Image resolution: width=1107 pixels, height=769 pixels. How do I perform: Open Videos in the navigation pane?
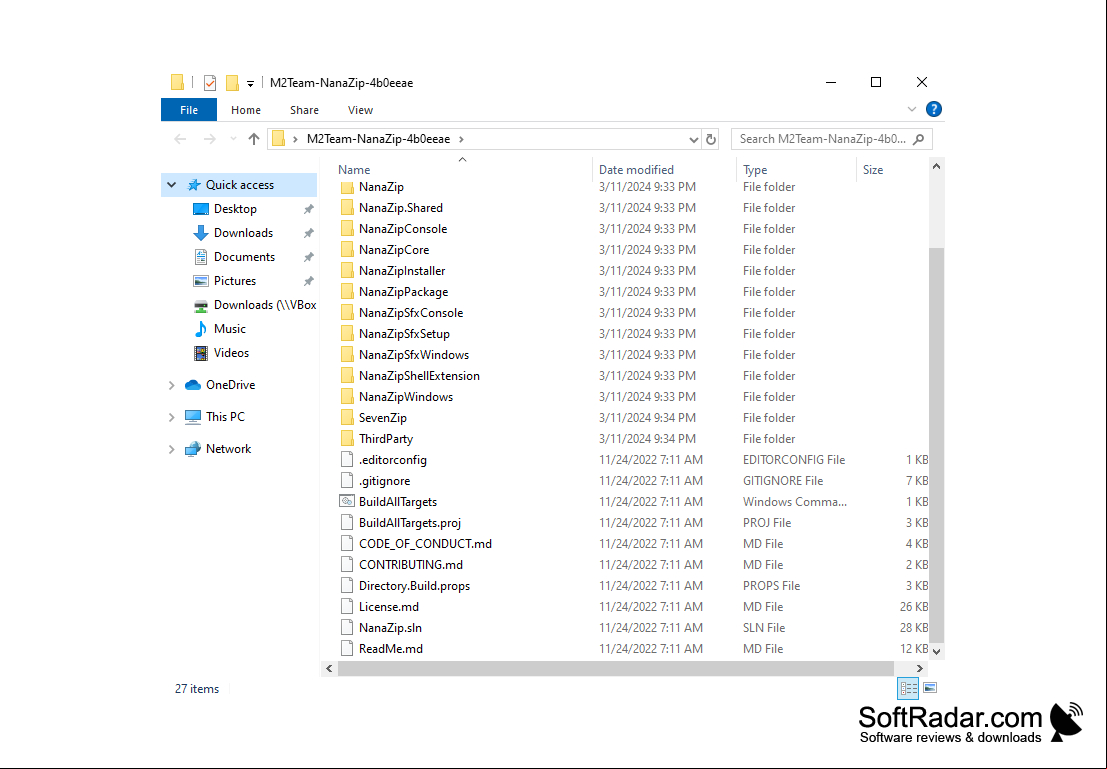(231, 353)
